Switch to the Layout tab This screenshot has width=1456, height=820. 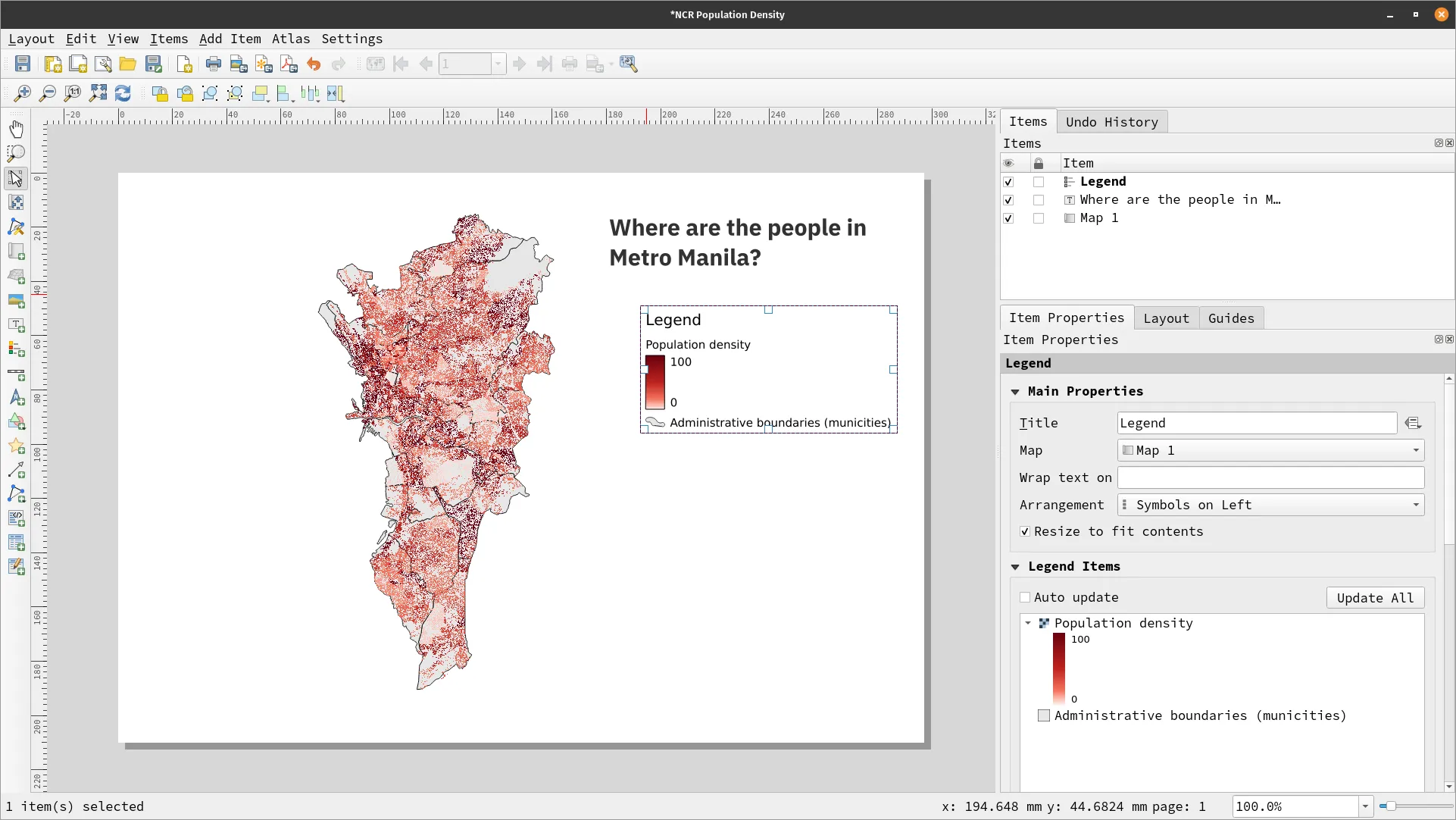pyautogui.click(x=1166, y=317)
